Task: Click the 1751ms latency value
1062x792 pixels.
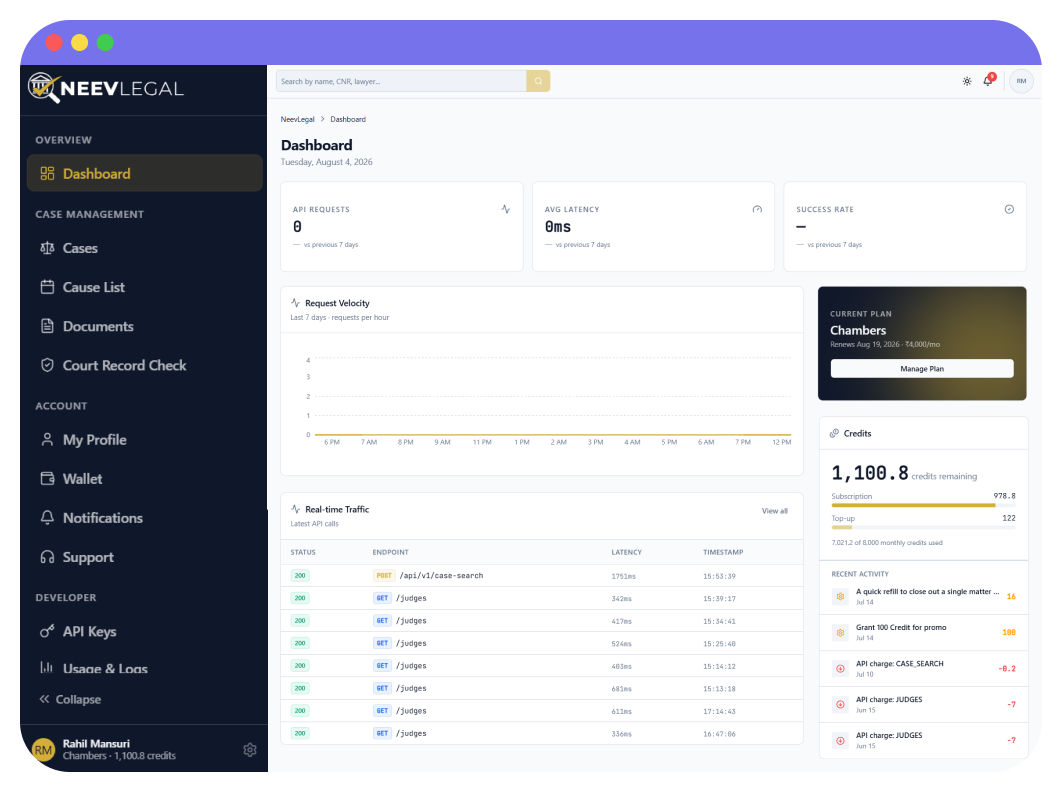Action: point(623,577)
